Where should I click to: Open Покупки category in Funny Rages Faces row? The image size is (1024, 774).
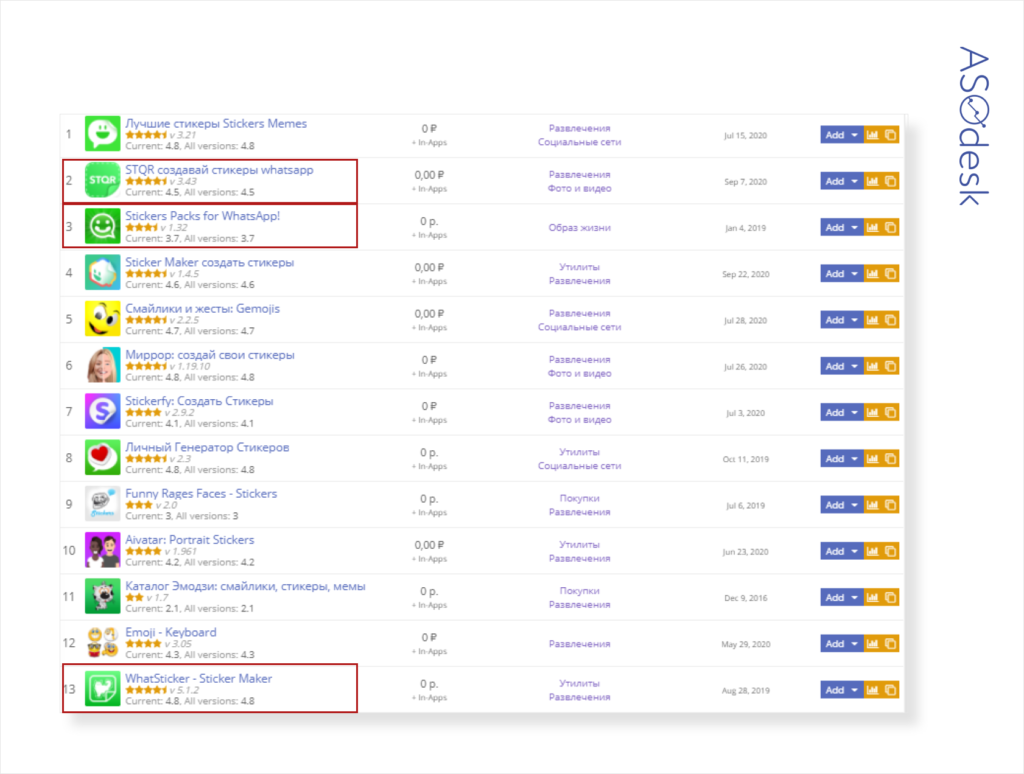click(579, 498)
